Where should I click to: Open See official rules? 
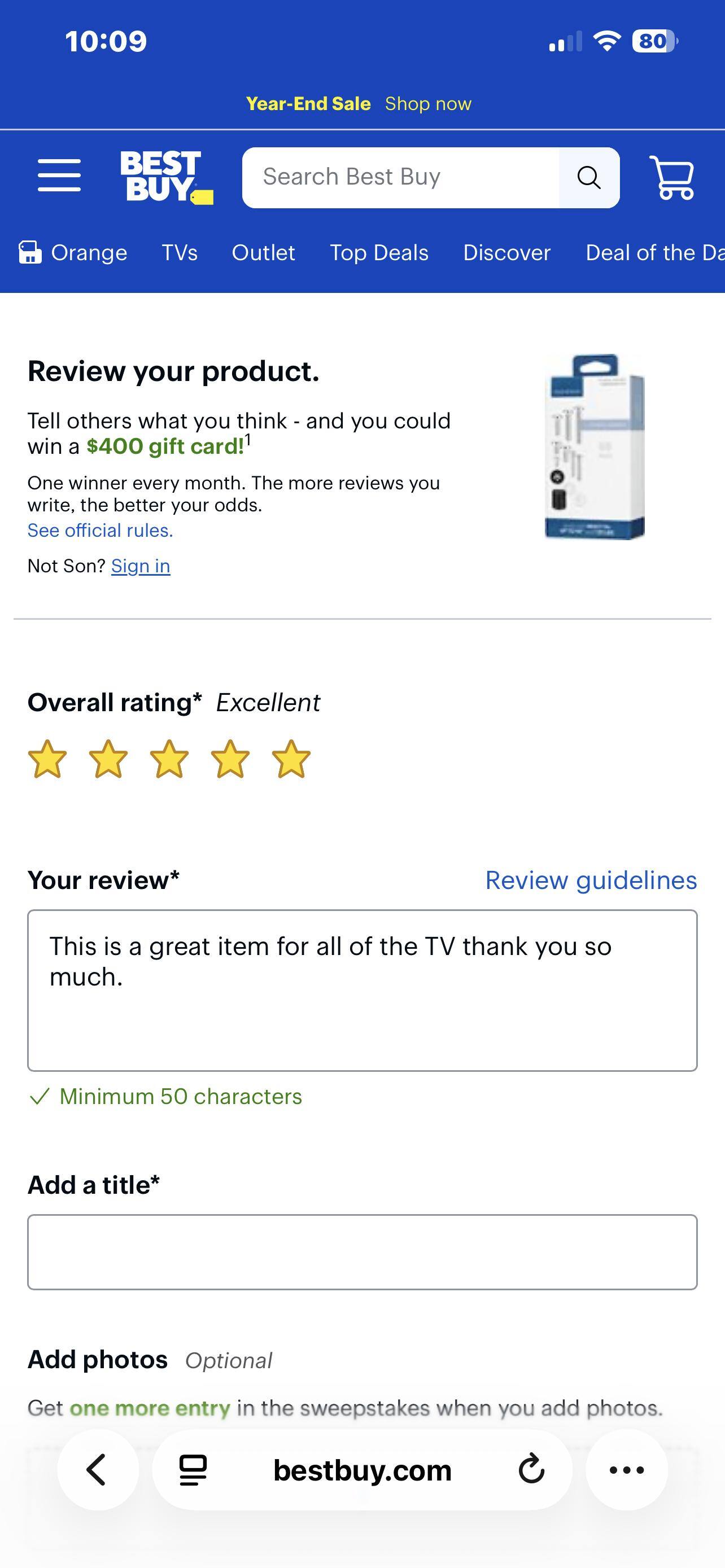pyautogui.click(x=99, y=530)
